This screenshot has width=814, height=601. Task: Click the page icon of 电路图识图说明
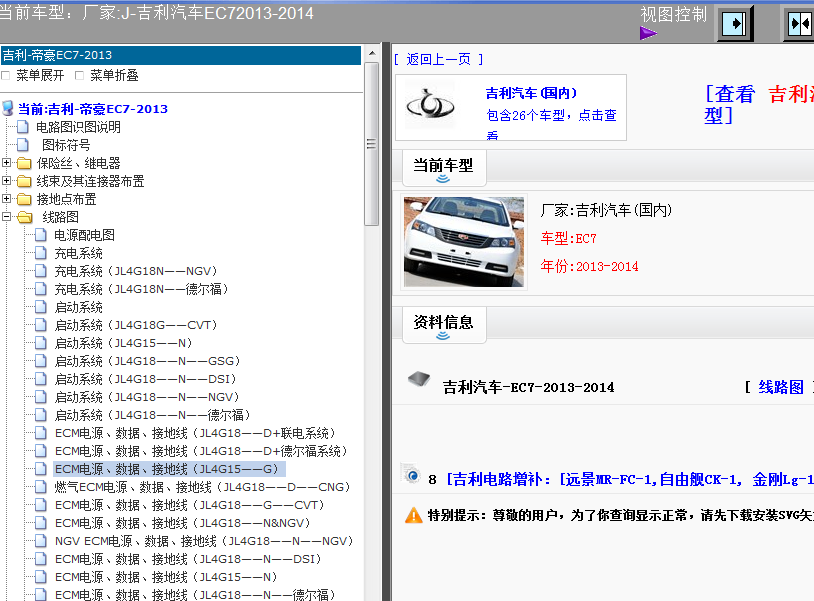[x=22, y=127]
